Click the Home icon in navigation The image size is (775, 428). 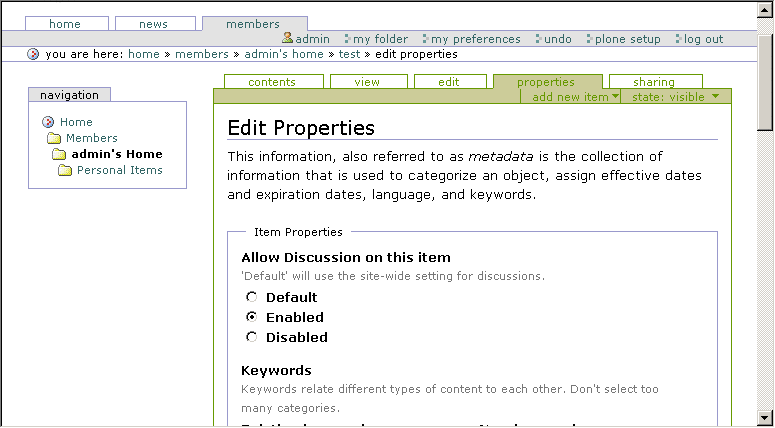(48, 122)
